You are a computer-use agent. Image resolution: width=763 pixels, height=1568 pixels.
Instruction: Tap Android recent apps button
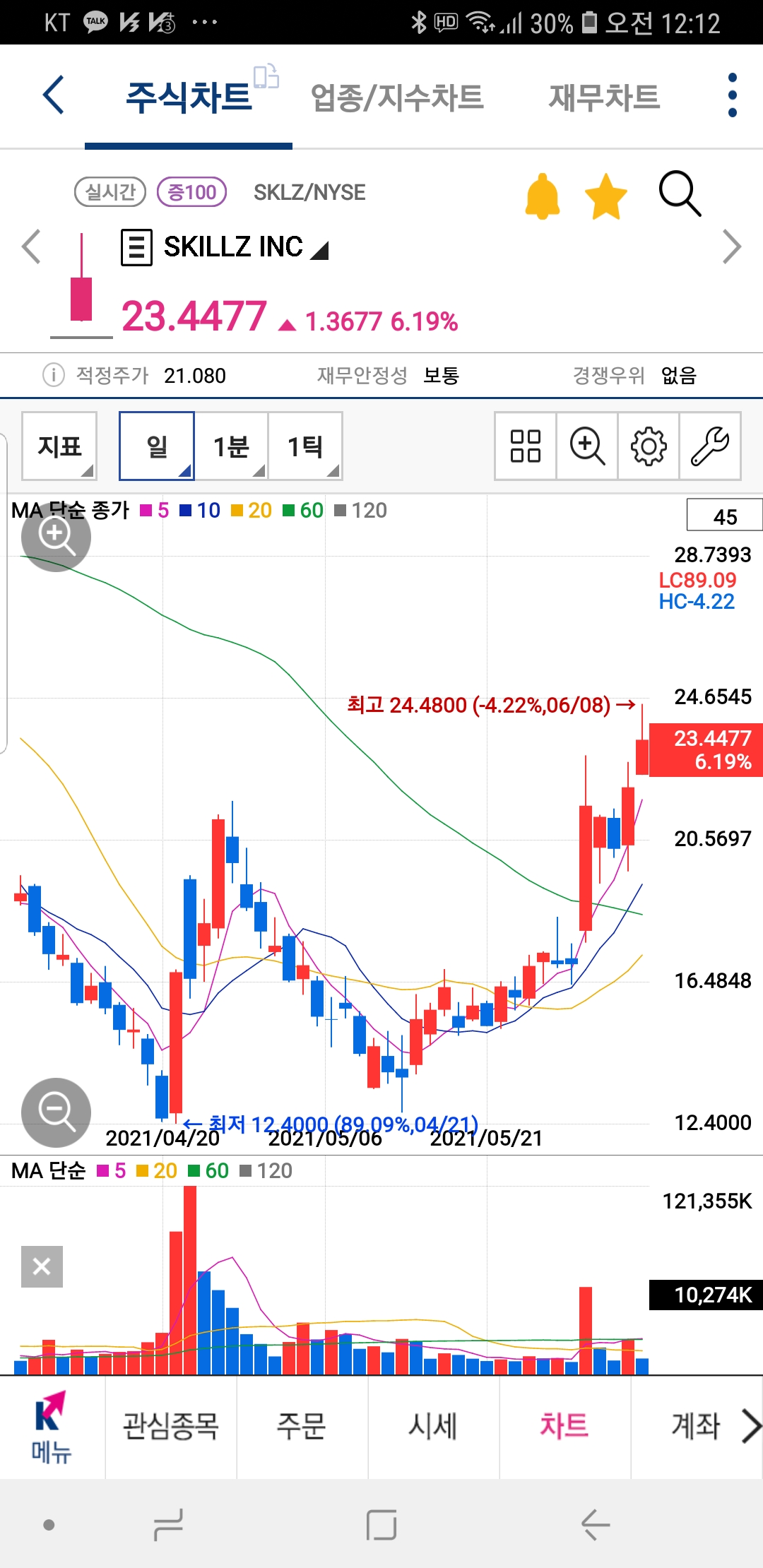click(168, 1524)
